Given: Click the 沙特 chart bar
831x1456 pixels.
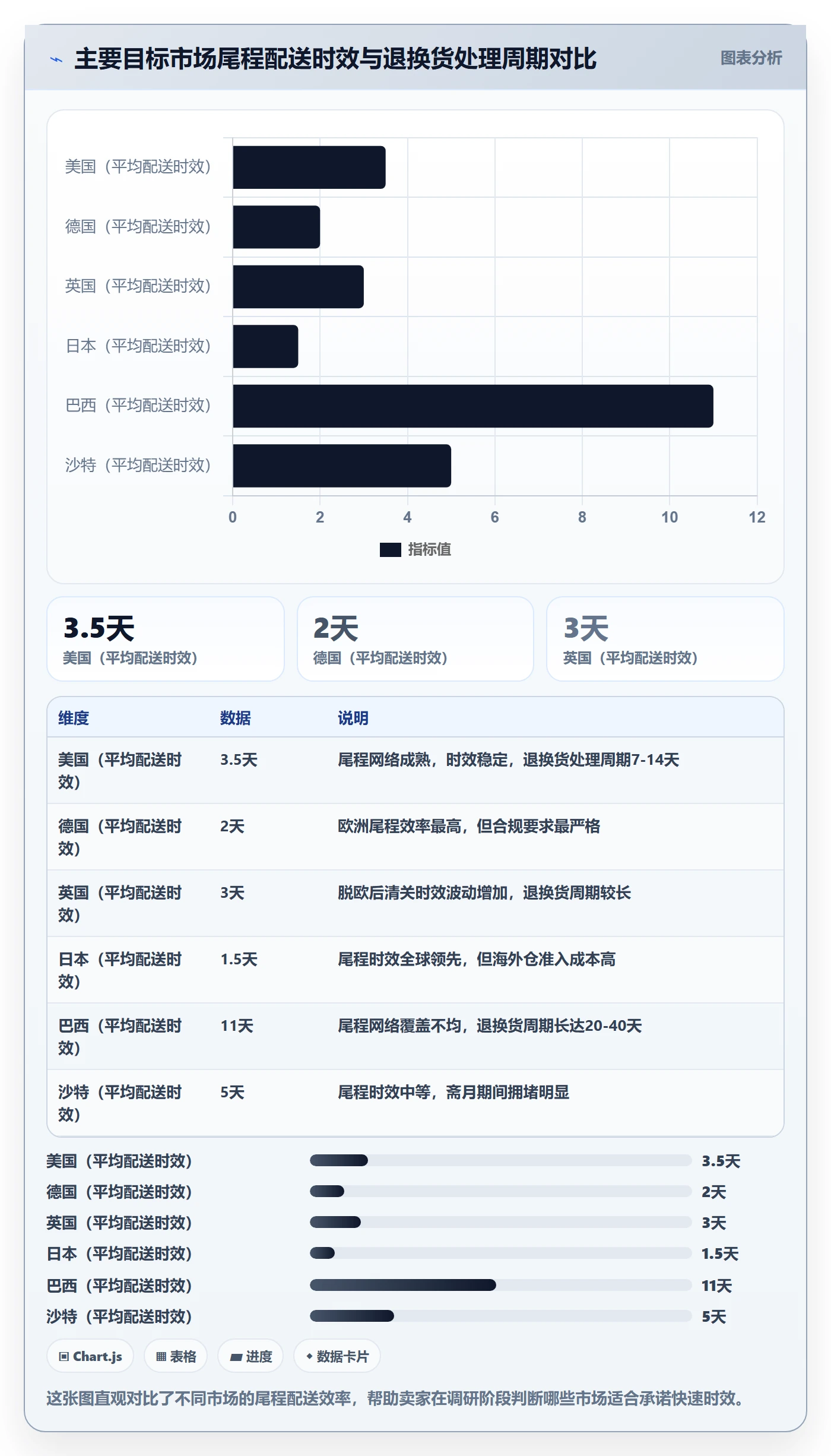Looking at the screenshot, I should (x=342, y=466).
